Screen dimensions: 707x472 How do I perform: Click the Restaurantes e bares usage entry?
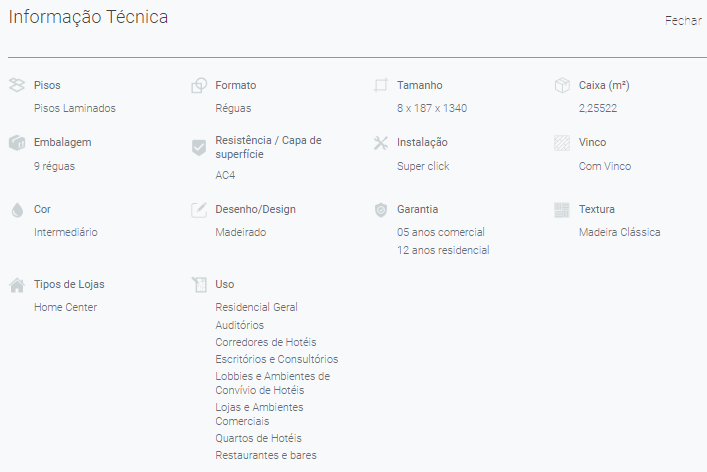tap(266, 455)
